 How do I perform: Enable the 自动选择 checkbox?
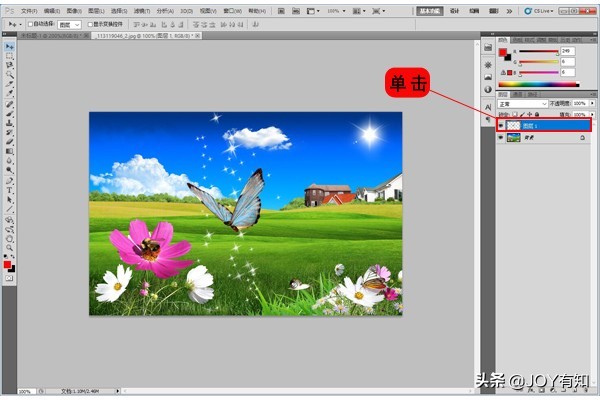click(x=29, y=22)
